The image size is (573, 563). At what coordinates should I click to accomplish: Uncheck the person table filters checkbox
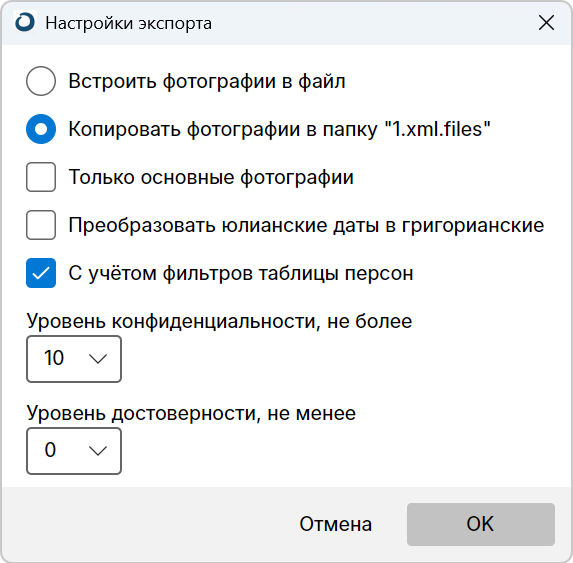pyautogui.click(x=41, y=273)
